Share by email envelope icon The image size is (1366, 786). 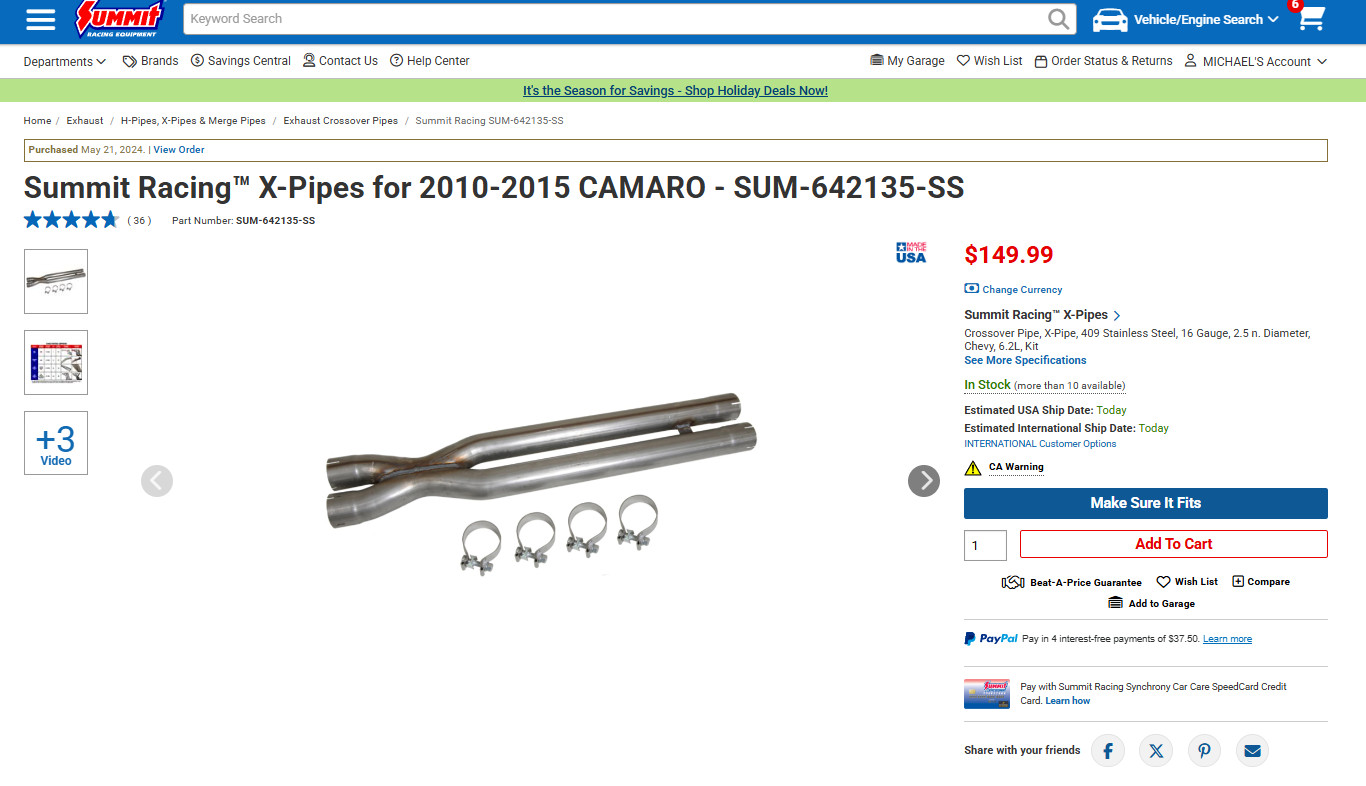click(x=1252, y=751)
